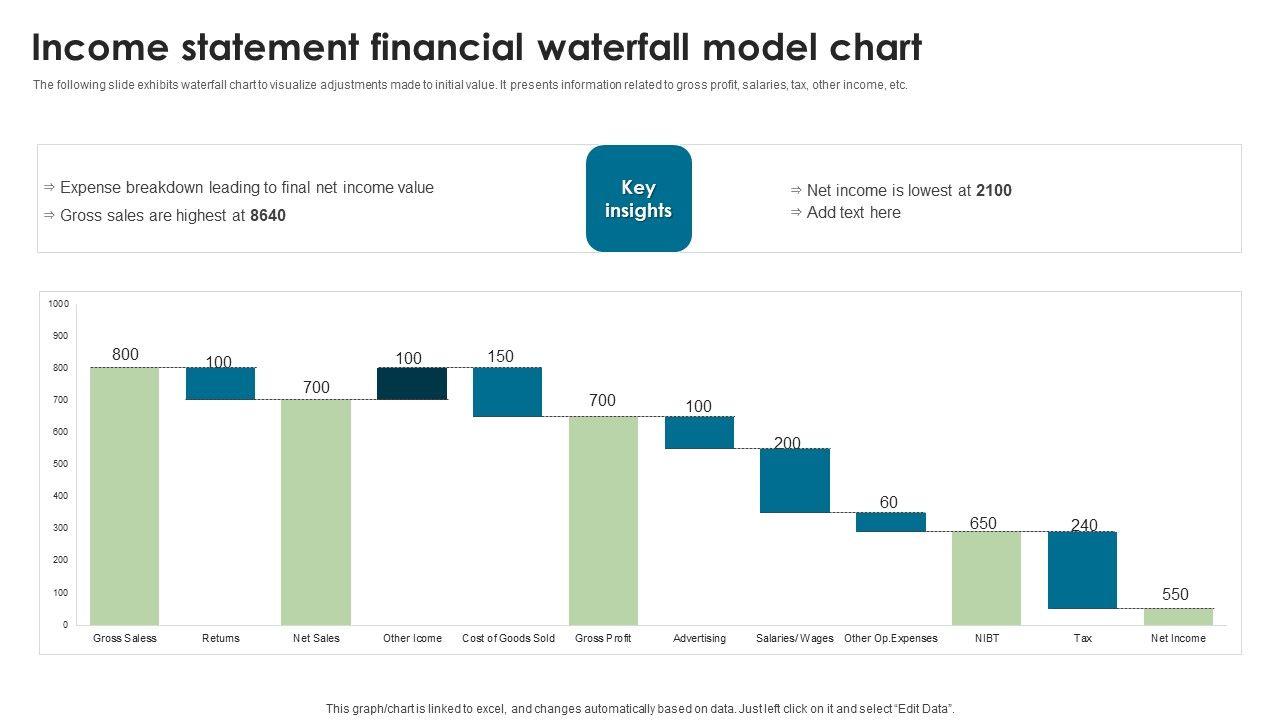
Task: Click arrow bullet before 'Expense breakdown' line
Action: tap(49, 187)
